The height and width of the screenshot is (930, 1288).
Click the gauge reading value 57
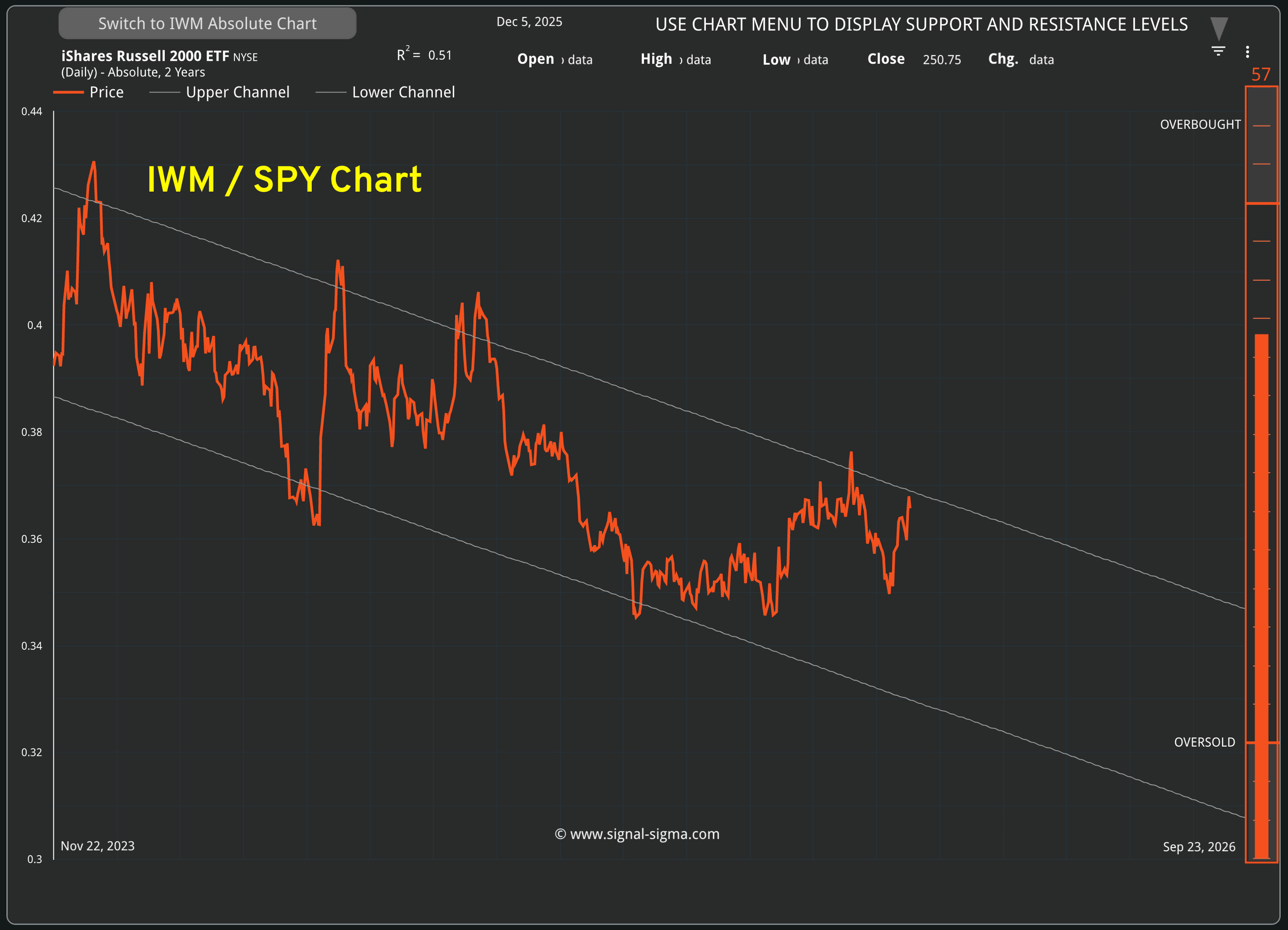1260,74
